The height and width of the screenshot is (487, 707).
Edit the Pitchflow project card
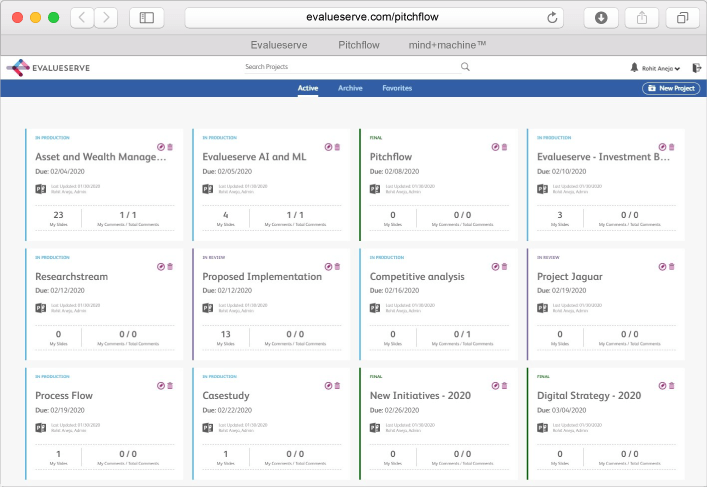pyautogui.click(x=496, y=147)
